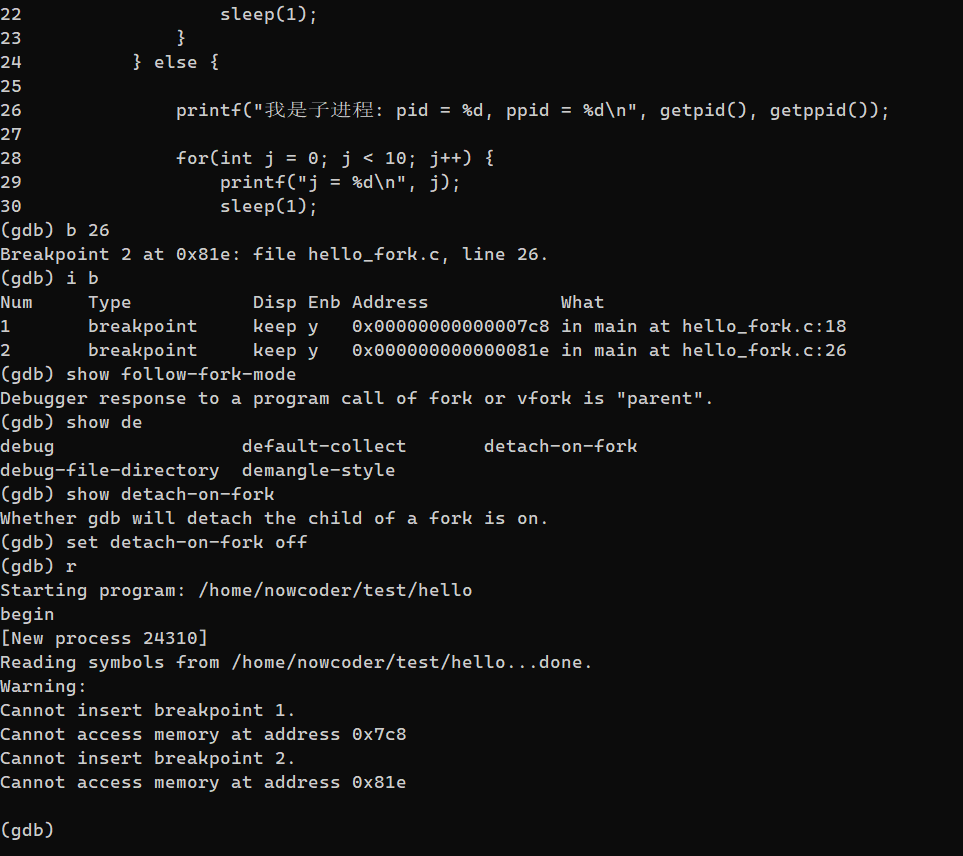Click the '[New process 24310]' line
The width and height of the screenshot is (963, 856).
click(x=104, y=638)
